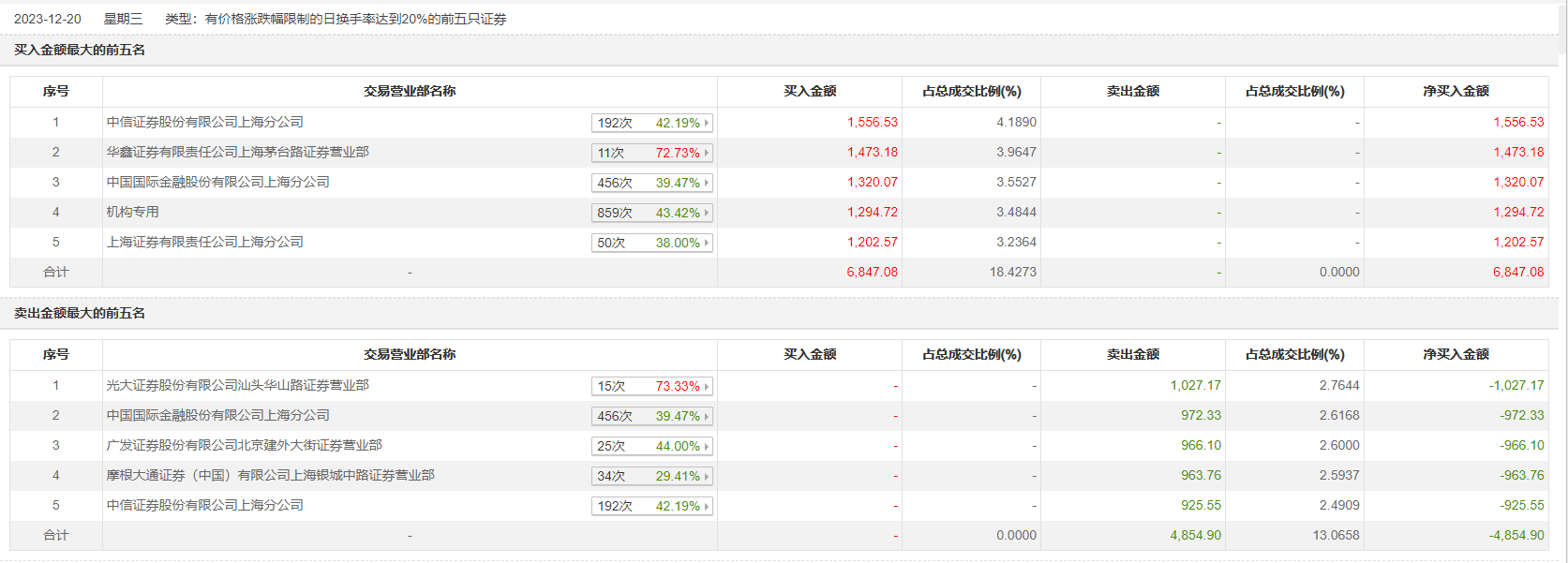Click the arrow on the buy table 456次 badge
Viewport: 1568px width, 563px height.
tap(707, 183)
